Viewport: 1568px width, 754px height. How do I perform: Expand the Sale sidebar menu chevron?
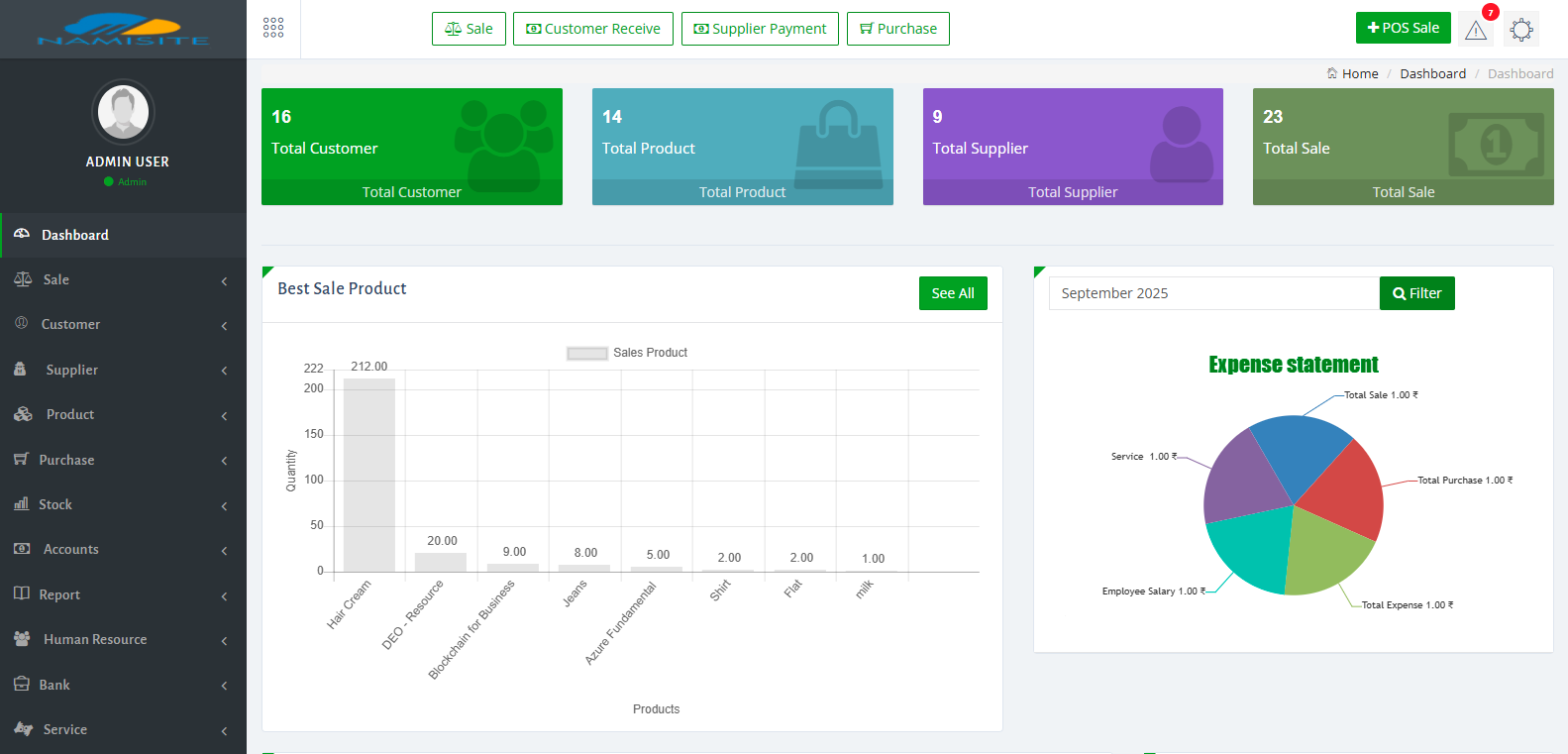[x=224, y=281]
